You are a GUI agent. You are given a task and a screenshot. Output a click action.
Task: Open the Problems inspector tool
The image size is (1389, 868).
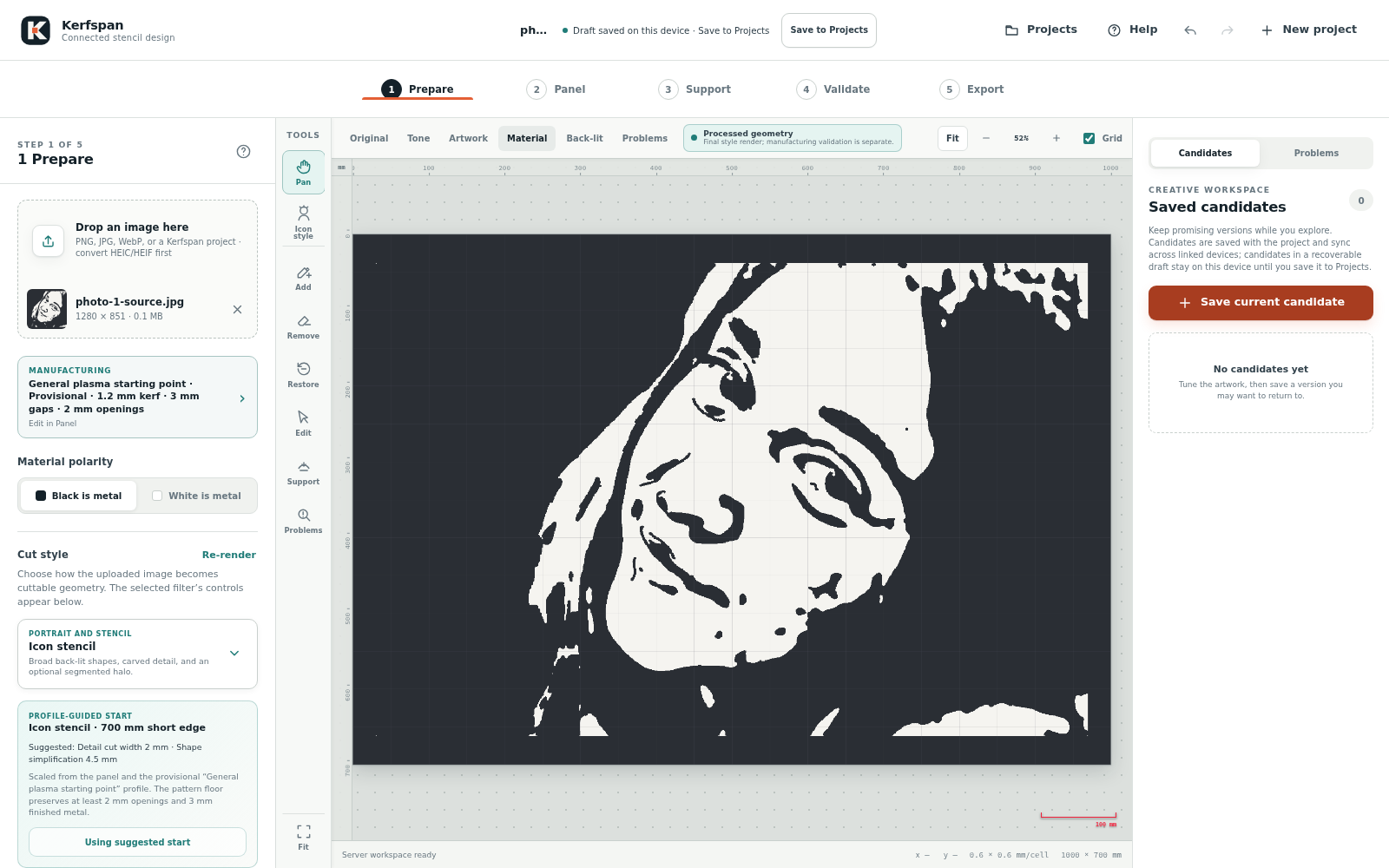click(303, 521)
